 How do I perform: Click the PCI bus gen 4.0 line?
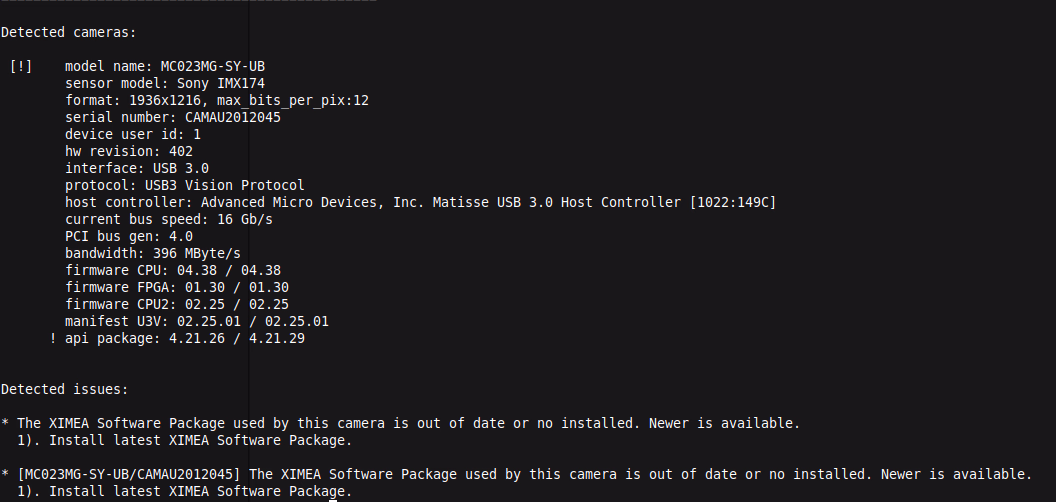(129, 236)
